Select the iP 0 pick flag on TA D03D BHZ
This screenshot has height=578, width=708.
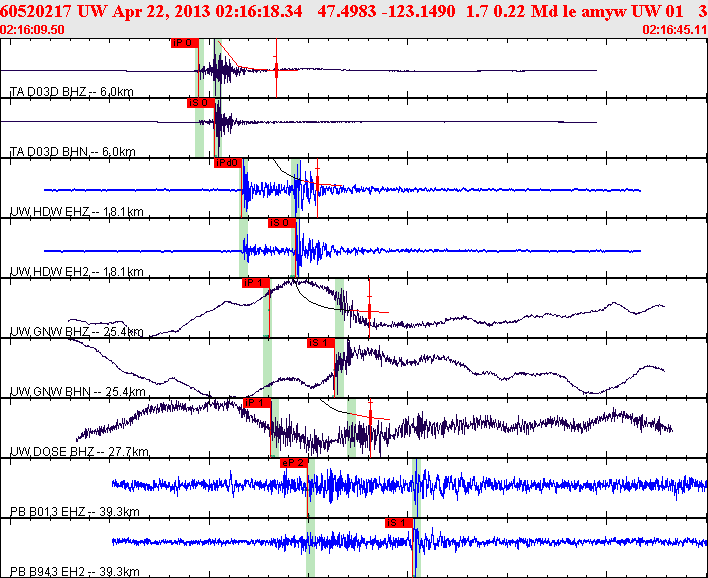point(185,43)
